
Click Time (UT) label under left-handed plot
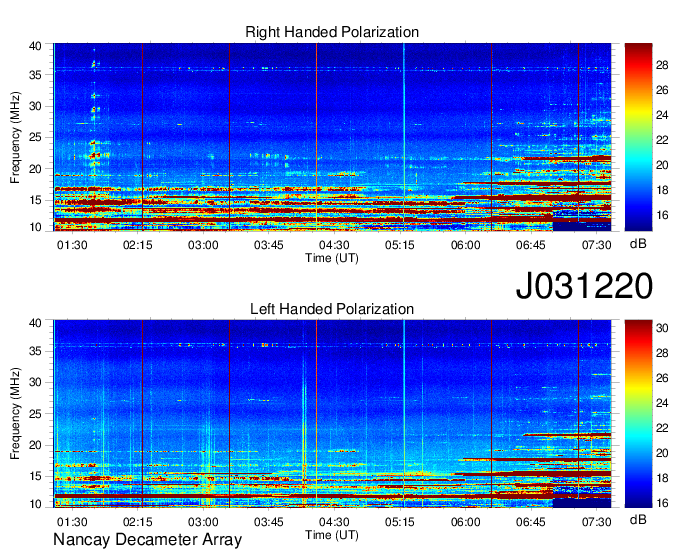[332, 535]
